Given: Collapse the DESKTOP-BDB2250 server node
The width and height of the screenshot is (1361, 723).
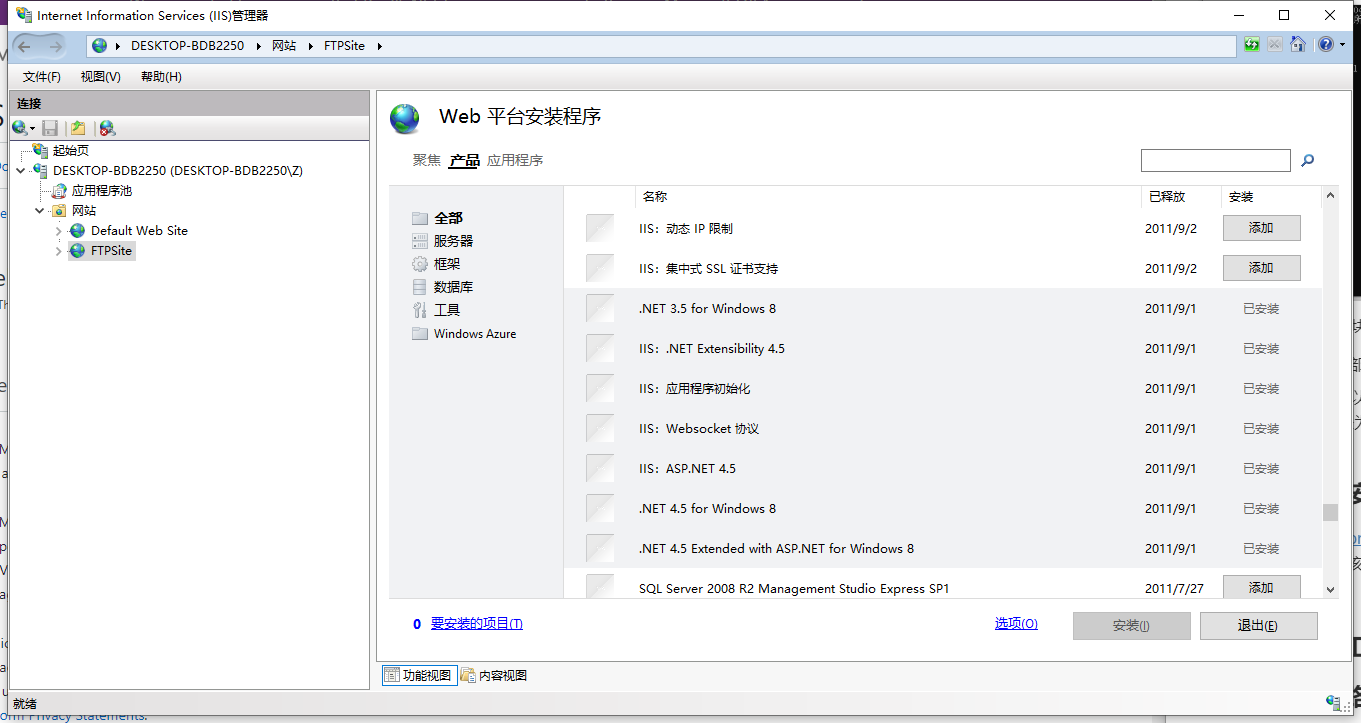Looking at the screenshot, I should tap(22, 171).
